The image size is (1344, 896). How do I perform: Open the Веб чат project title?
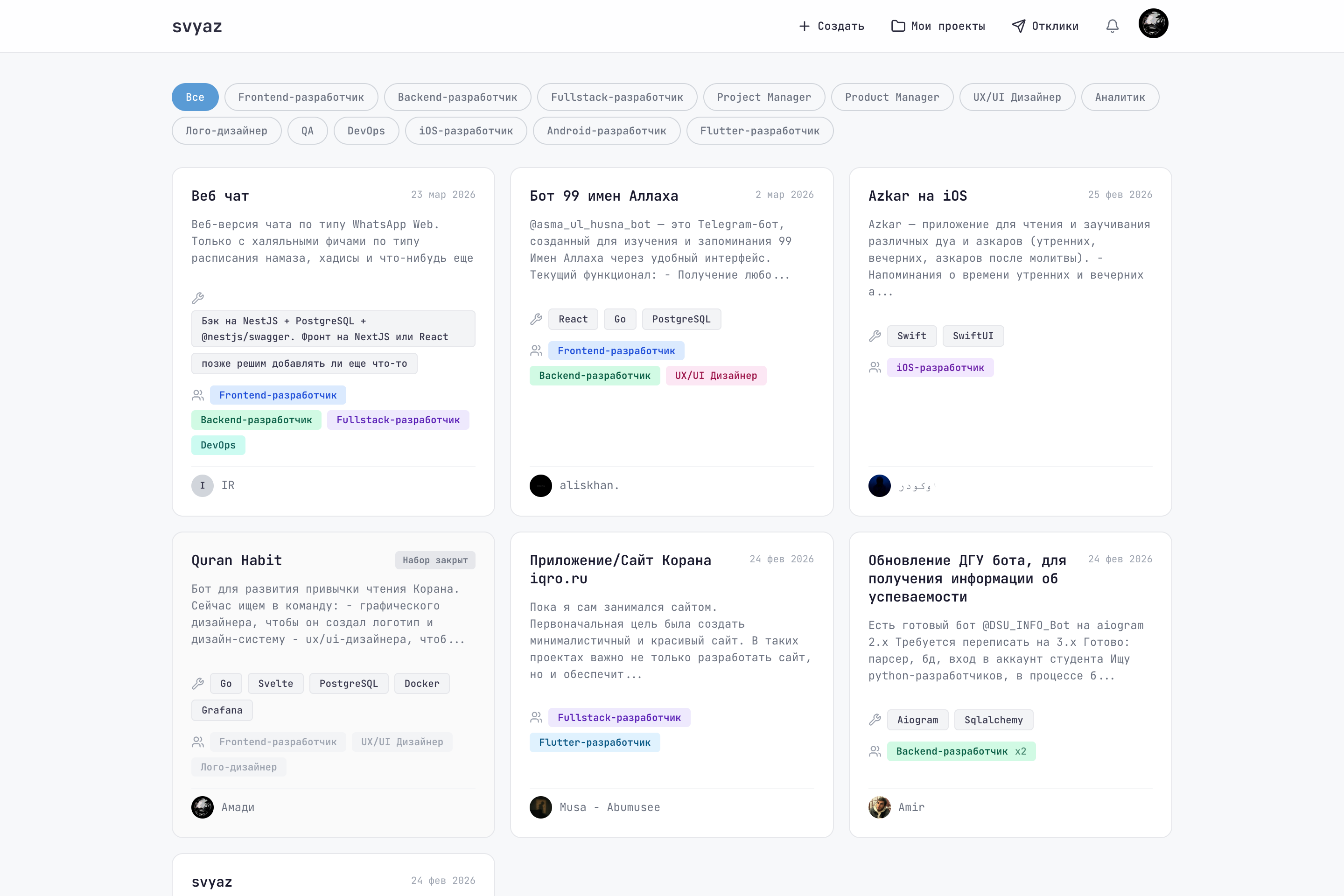[x=220, y=196]
